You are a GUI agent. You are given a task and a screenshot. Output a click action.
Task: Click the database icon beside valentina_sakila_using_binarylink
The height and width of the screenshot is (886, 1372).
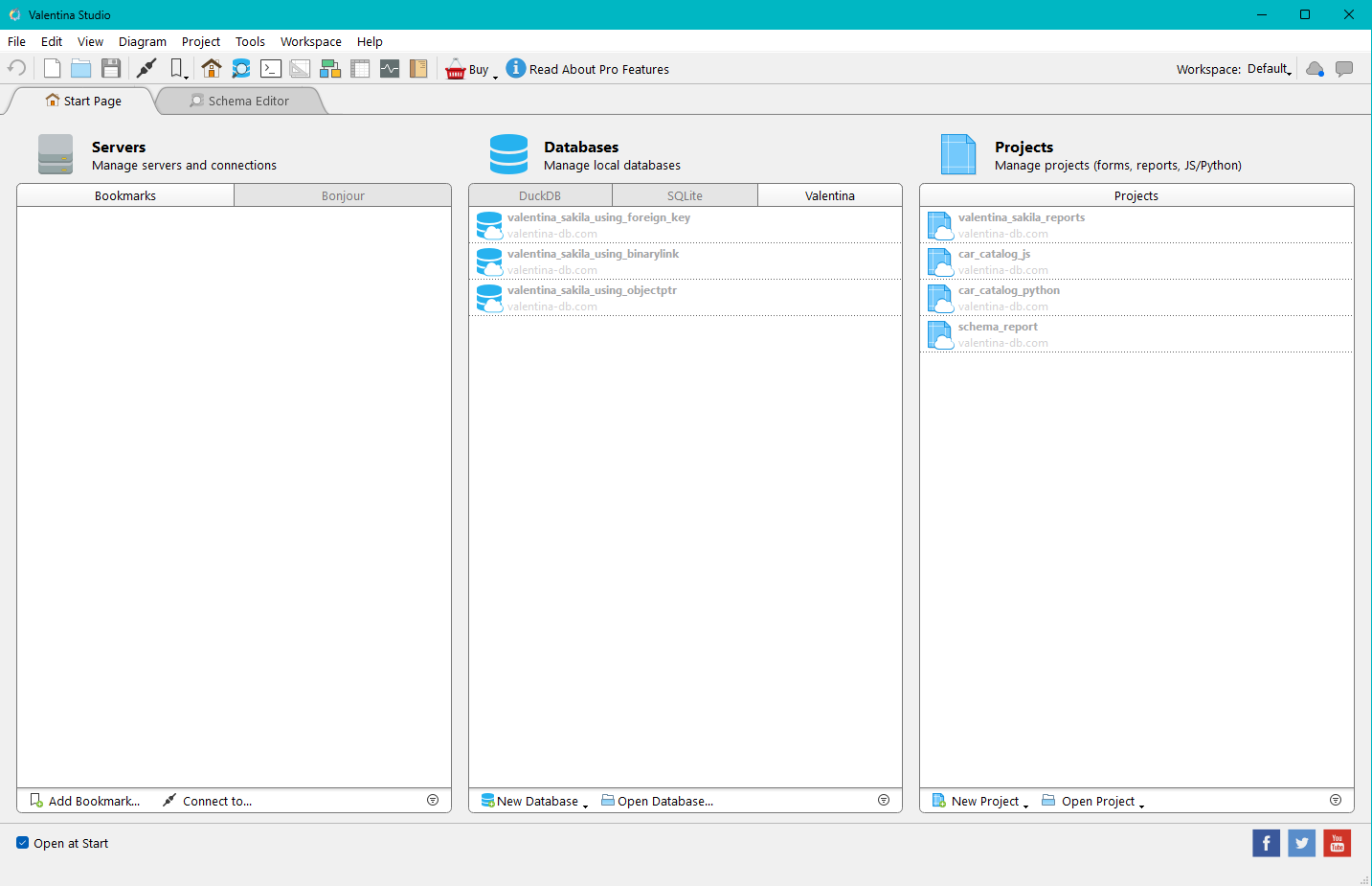coord(489,262)
